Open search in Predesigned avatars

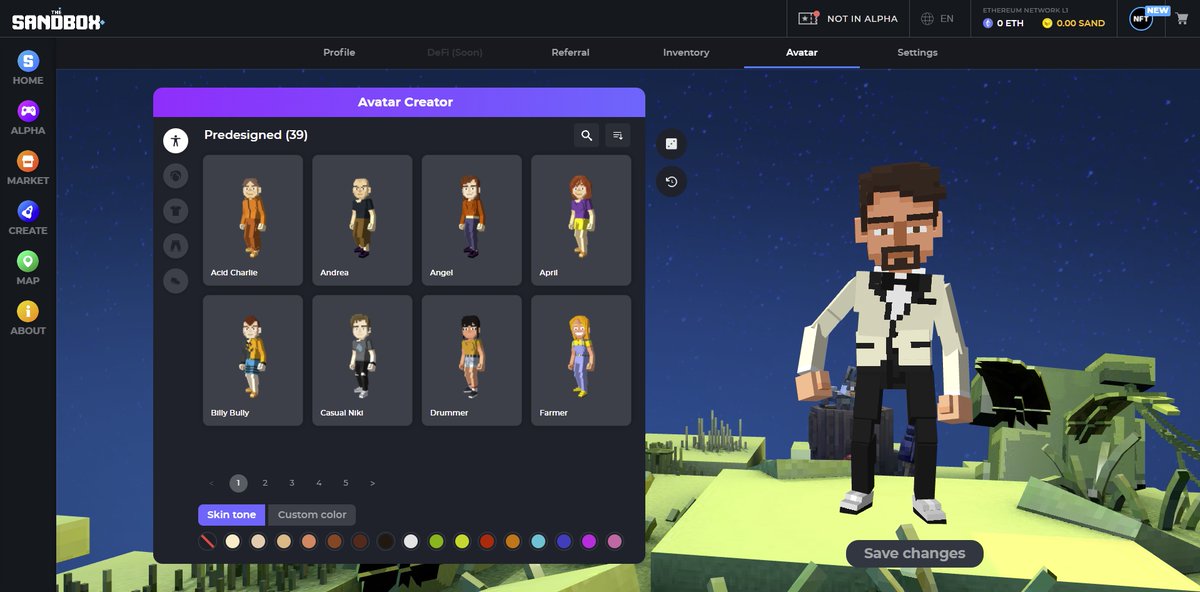point(587,135)
